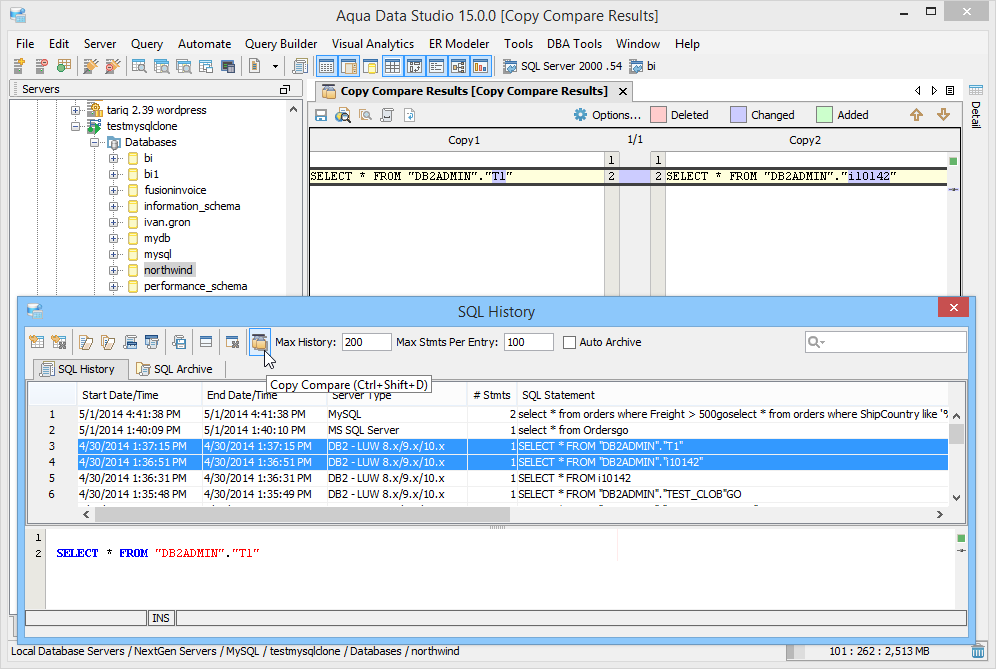Click the bi connection shortcut in toolbar

click(643, 66)
